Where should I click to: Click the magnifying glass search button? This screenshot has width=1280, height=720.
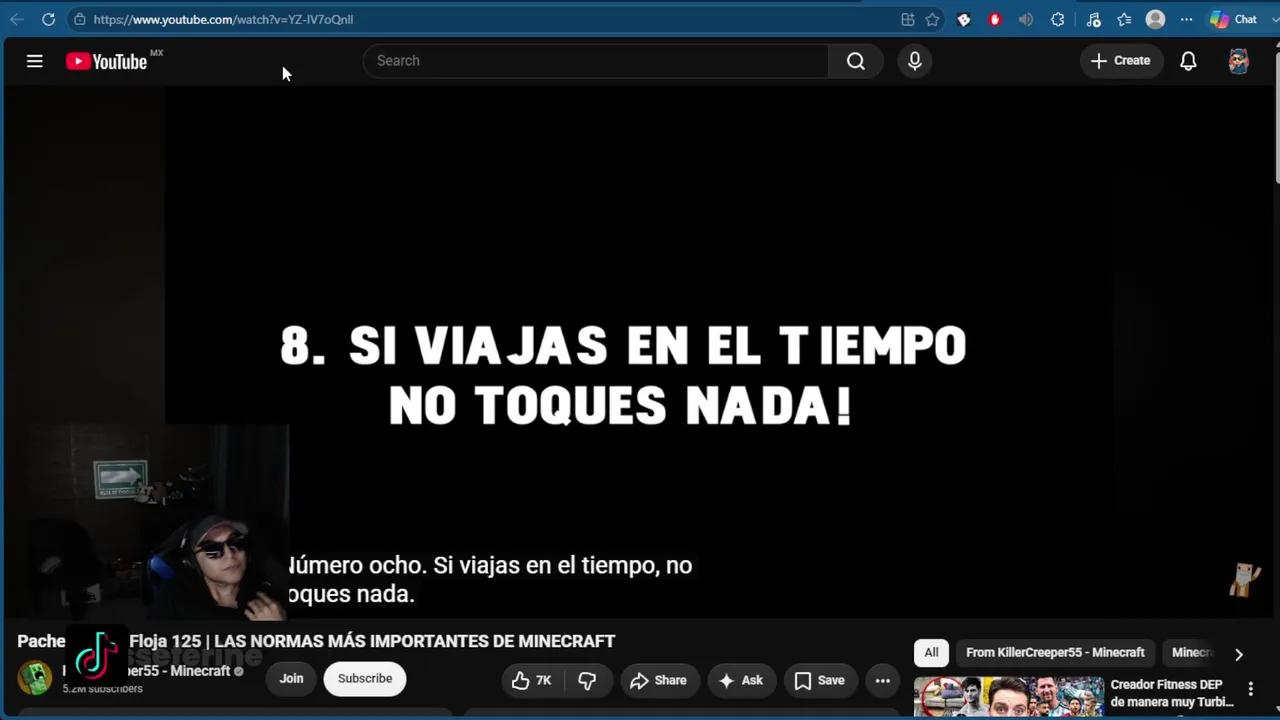(855, 61)
